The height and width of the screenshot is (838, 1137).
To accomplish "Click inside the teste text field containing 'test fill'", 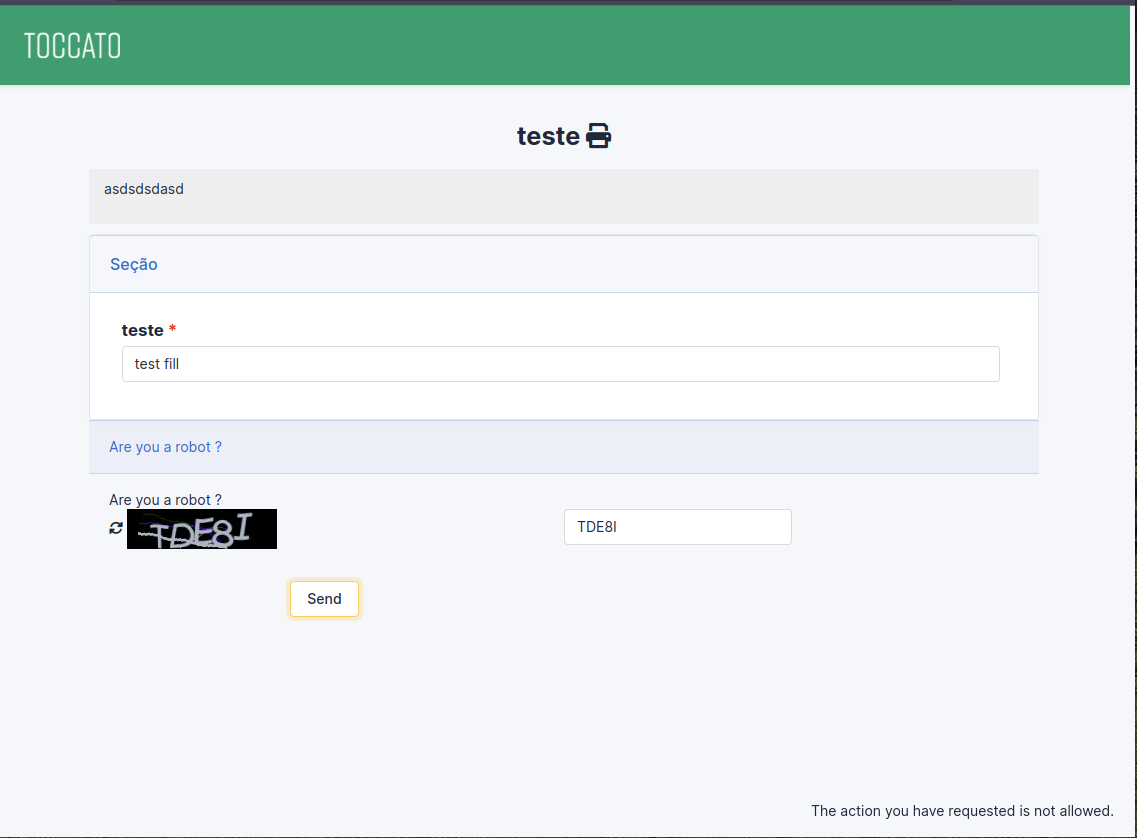I will [560, 363].
